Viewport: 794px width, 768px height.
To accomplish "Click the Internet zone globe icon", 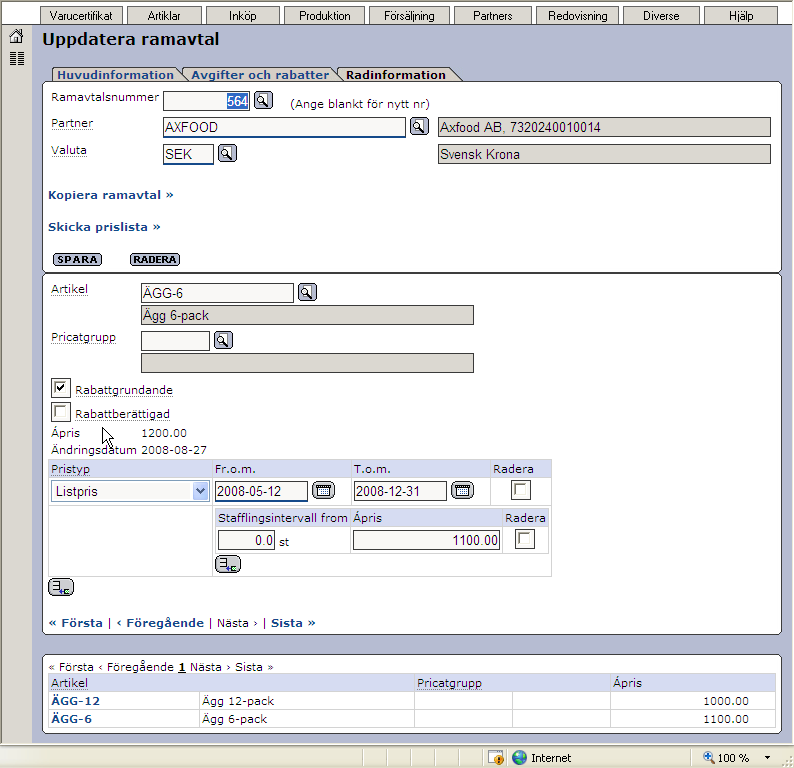I will click(x=519, y=757).
